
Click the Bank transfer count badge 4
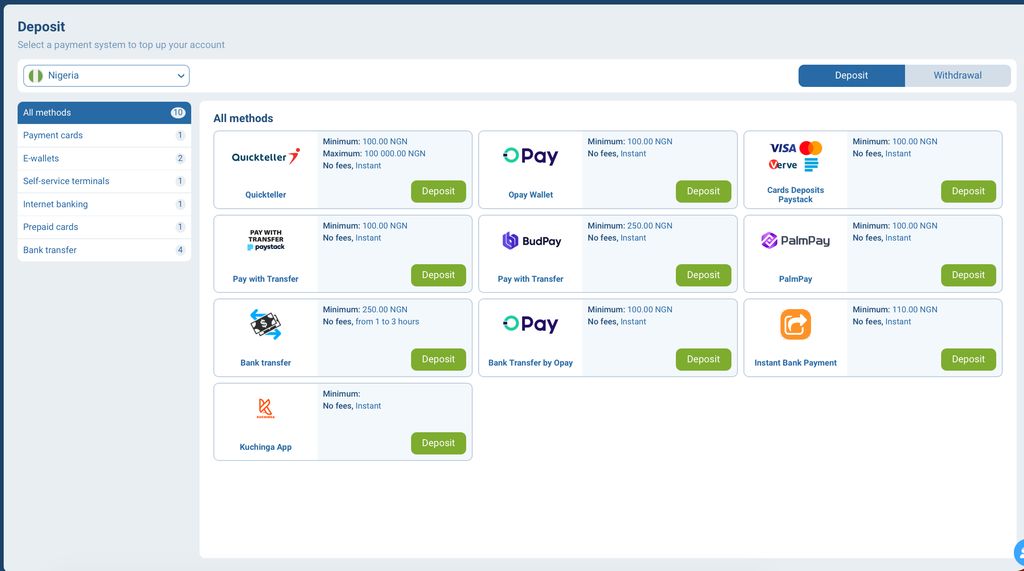[x=180, y=250]
